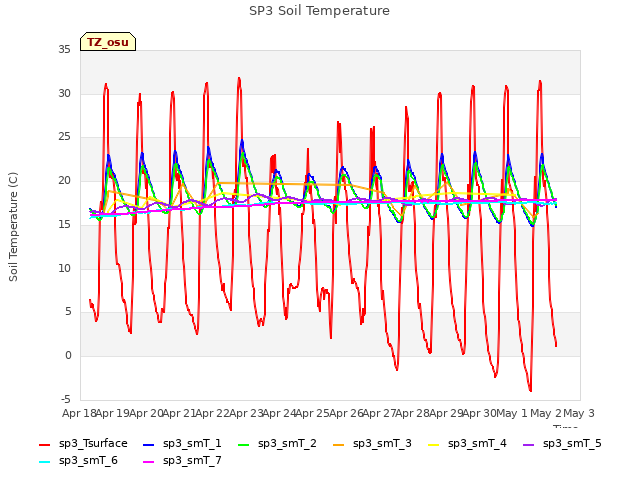Click yellow sp3_smT_4 legend color marker
The image size is (640, 480).
433,444
